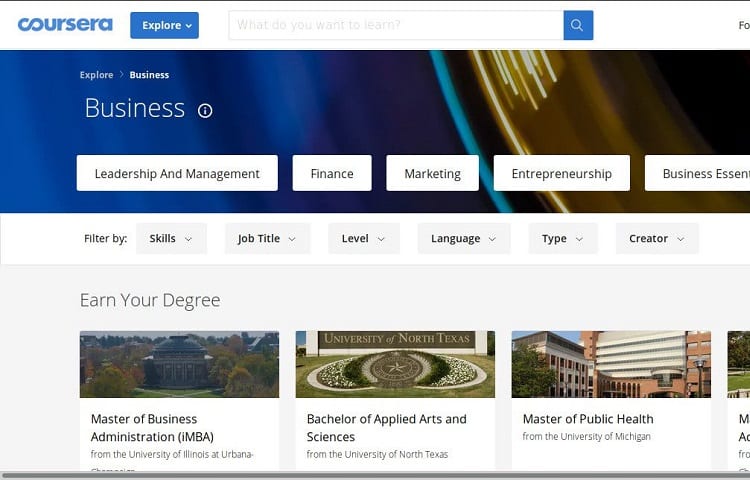750x480 pixels.
Task: Expand the Level filter
Action: coord(364,239)
